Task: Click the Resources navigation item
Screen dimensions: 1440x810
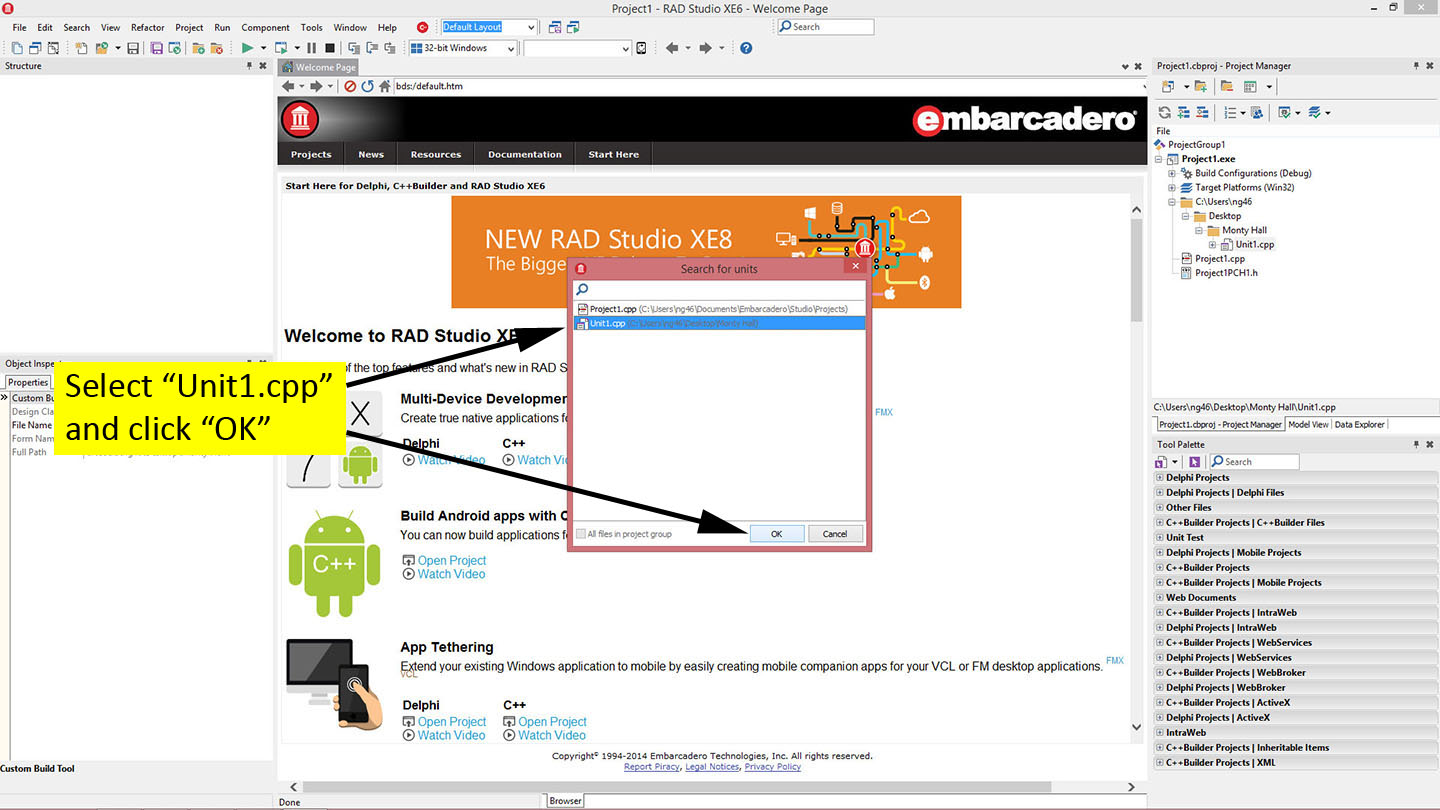Action: [x=436, y=154]
